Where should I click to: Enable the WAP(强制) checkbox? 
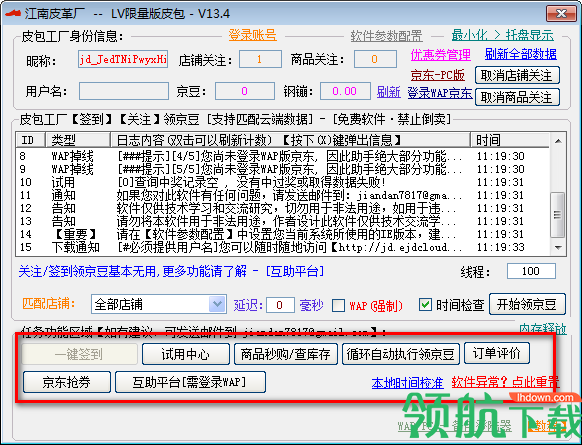pos(338,306)
